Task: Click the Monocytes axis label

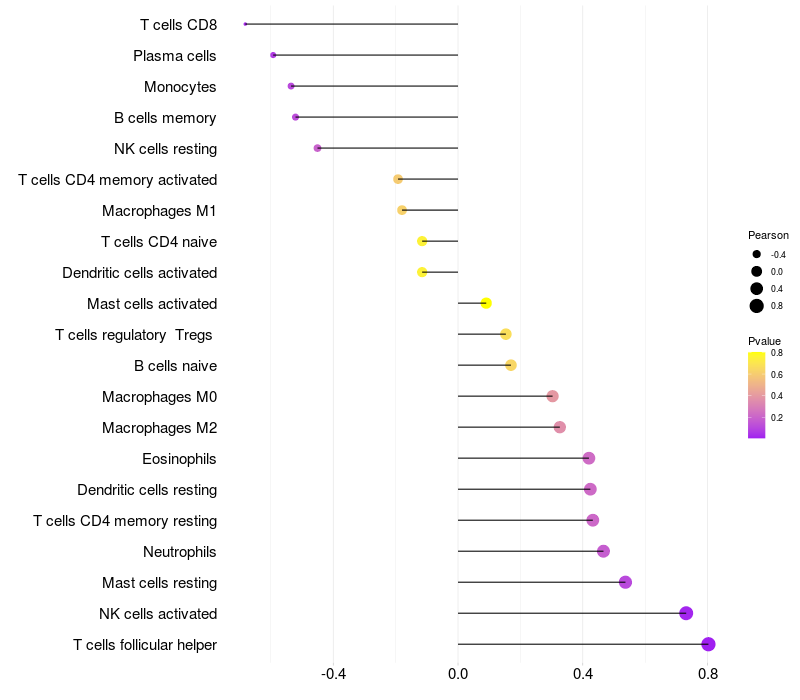Action: (180, 87)
